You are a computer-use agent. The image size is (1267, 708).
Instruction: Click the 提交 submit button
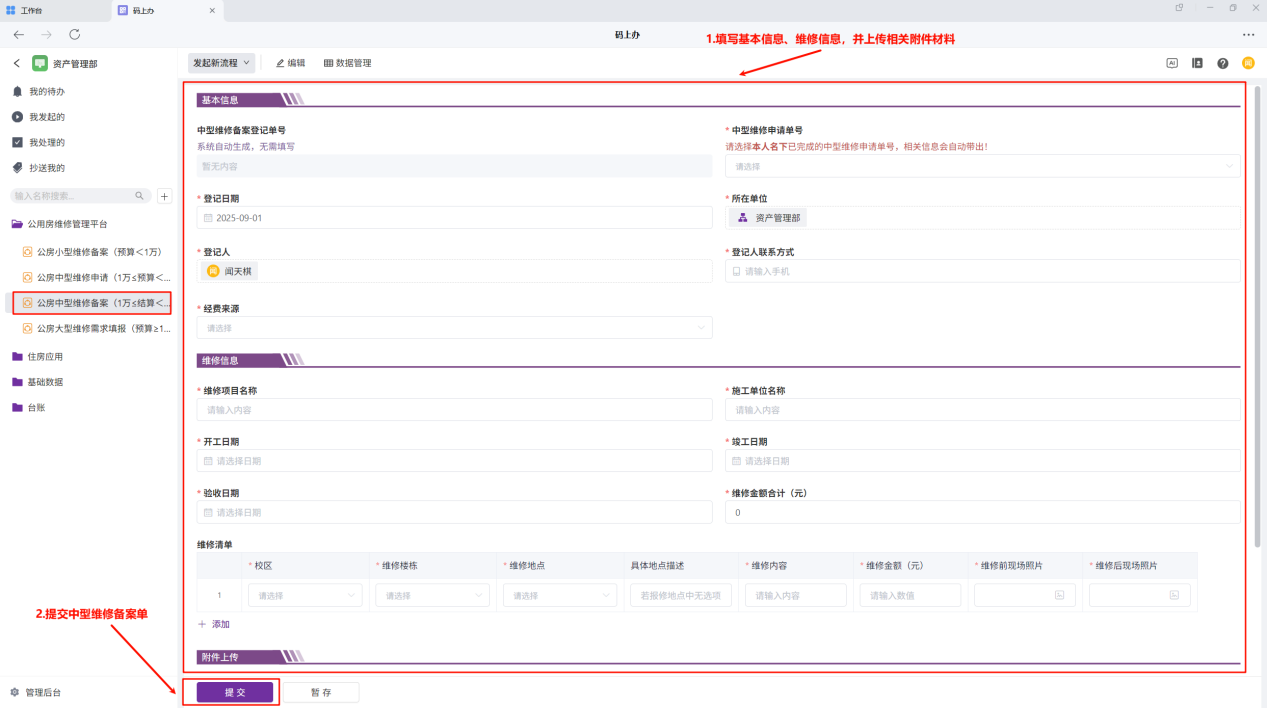(235, 692)
